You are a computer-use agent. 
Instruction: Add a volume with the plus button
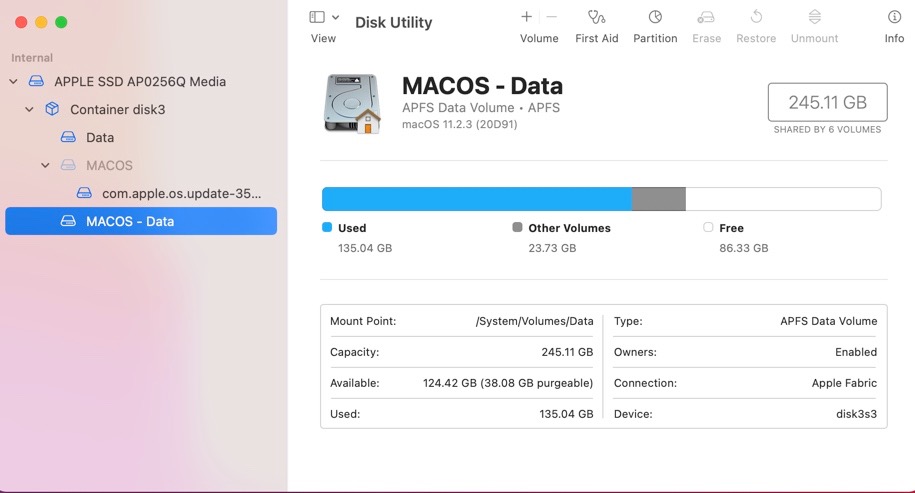526,17
